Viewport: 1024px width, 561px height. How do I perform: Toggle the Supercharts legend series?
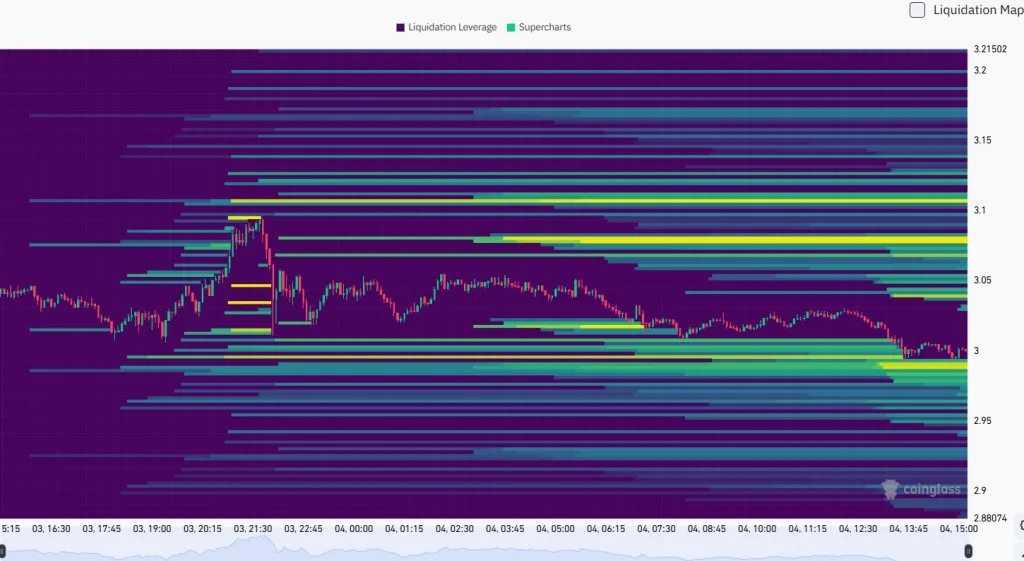point(539,27)
